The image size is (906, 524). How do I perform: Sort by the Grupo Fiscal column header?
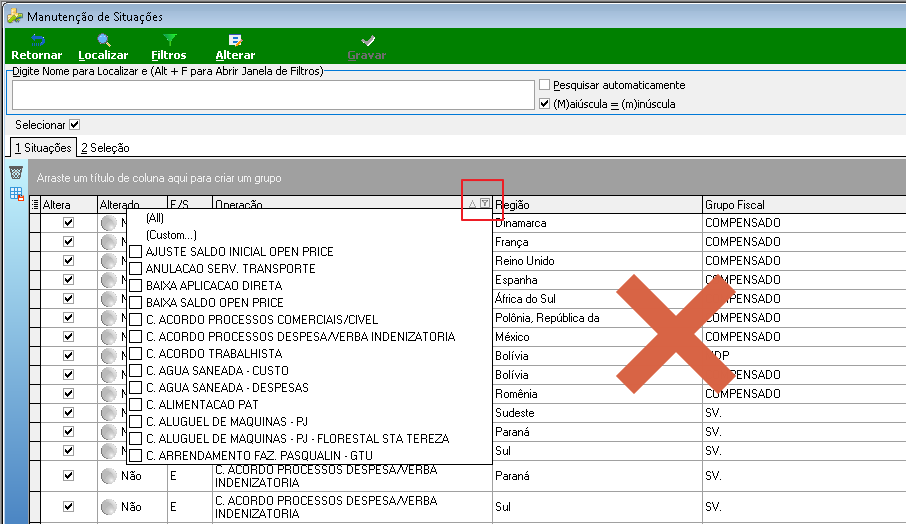tap(804, 205)
